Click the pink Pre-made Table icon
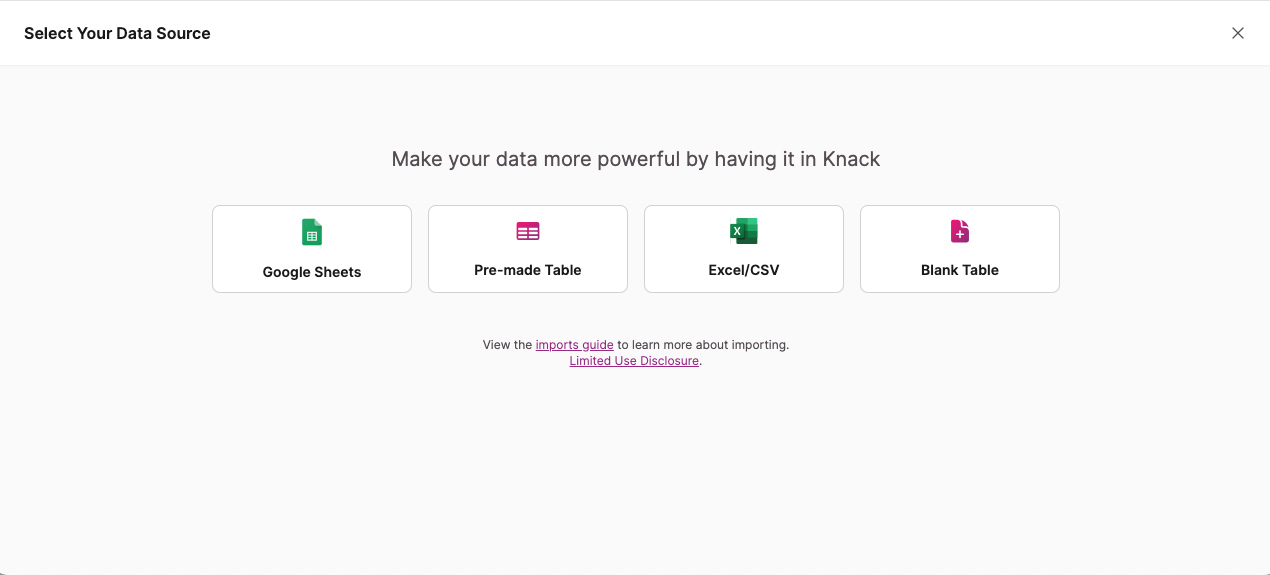 (x=528, y=231)
